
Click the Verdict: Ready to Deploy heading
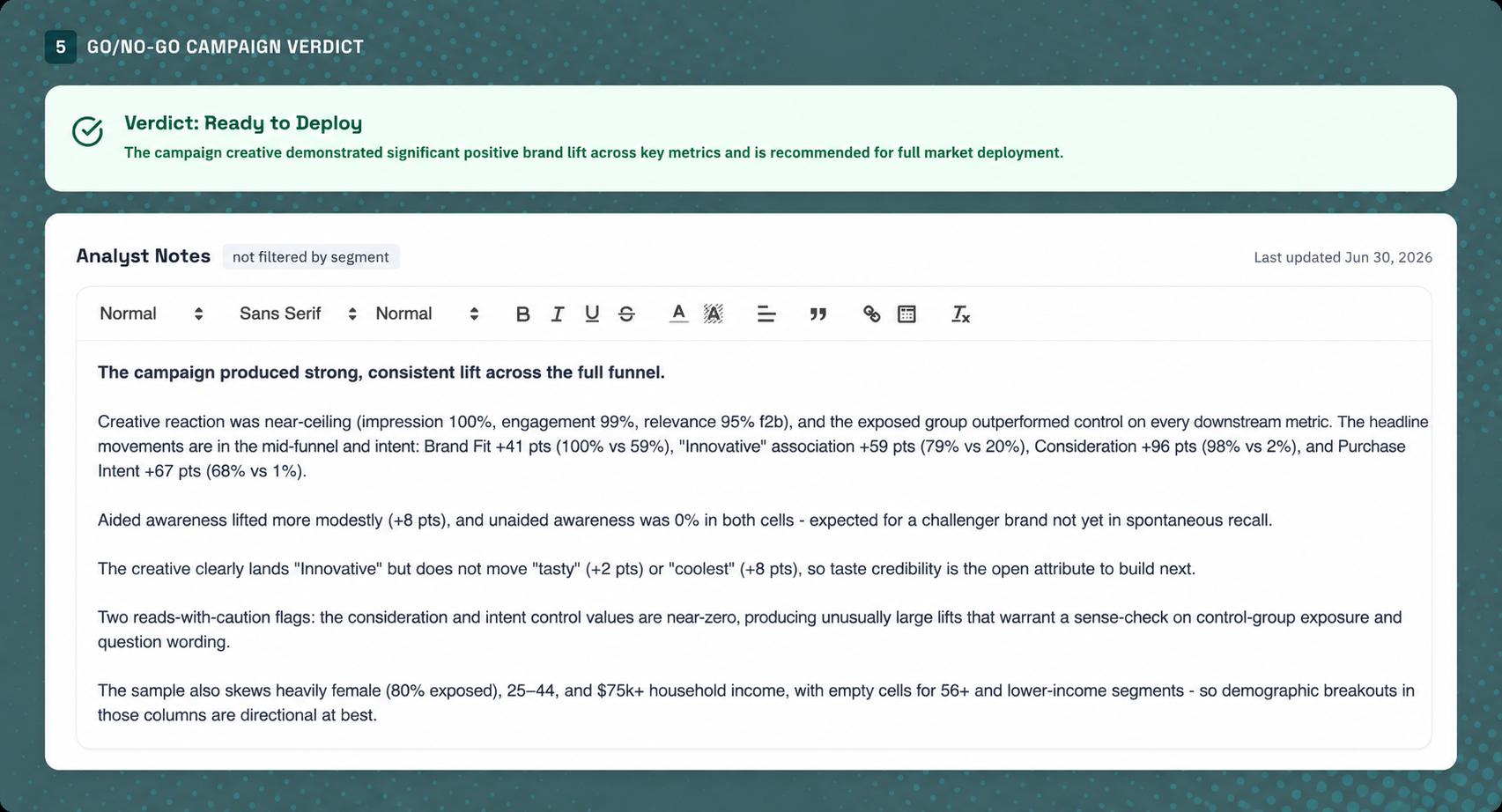(x=243, y=123)
